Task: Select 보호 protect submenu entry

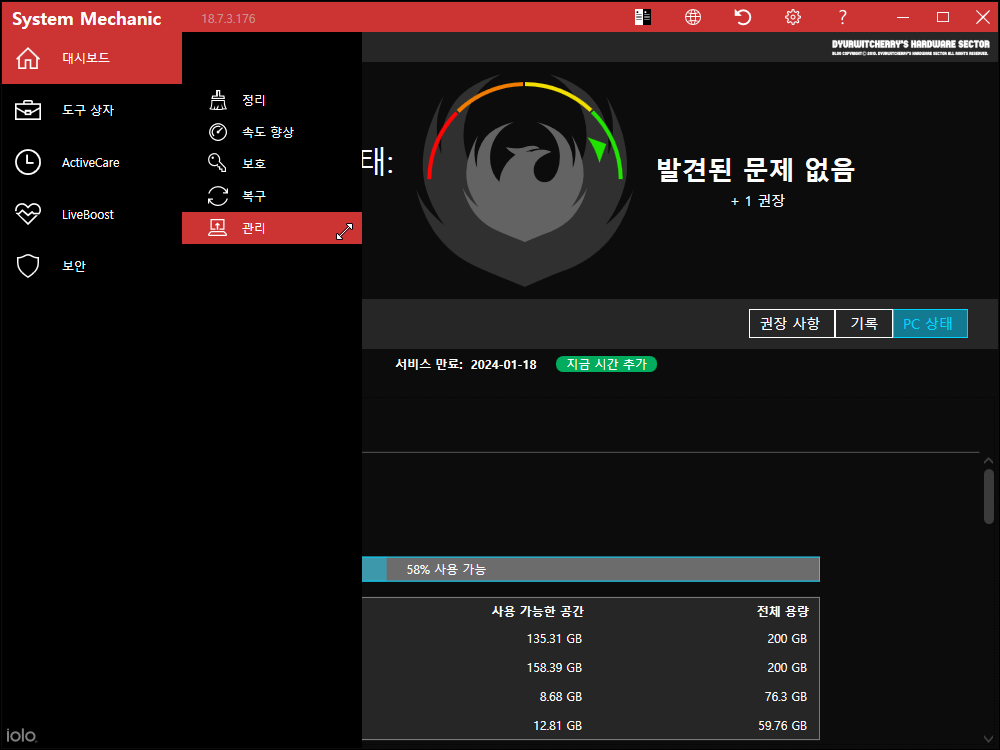Action: [x=272, y=164]
